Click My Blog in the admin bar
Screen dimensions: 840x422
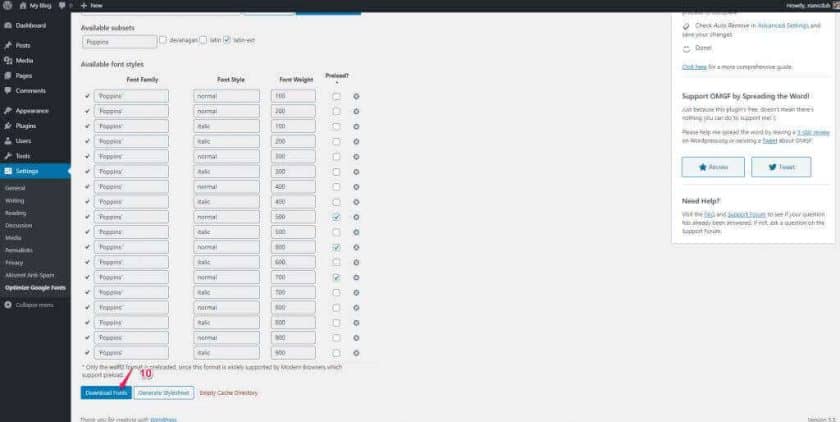[x=35, y=5]
